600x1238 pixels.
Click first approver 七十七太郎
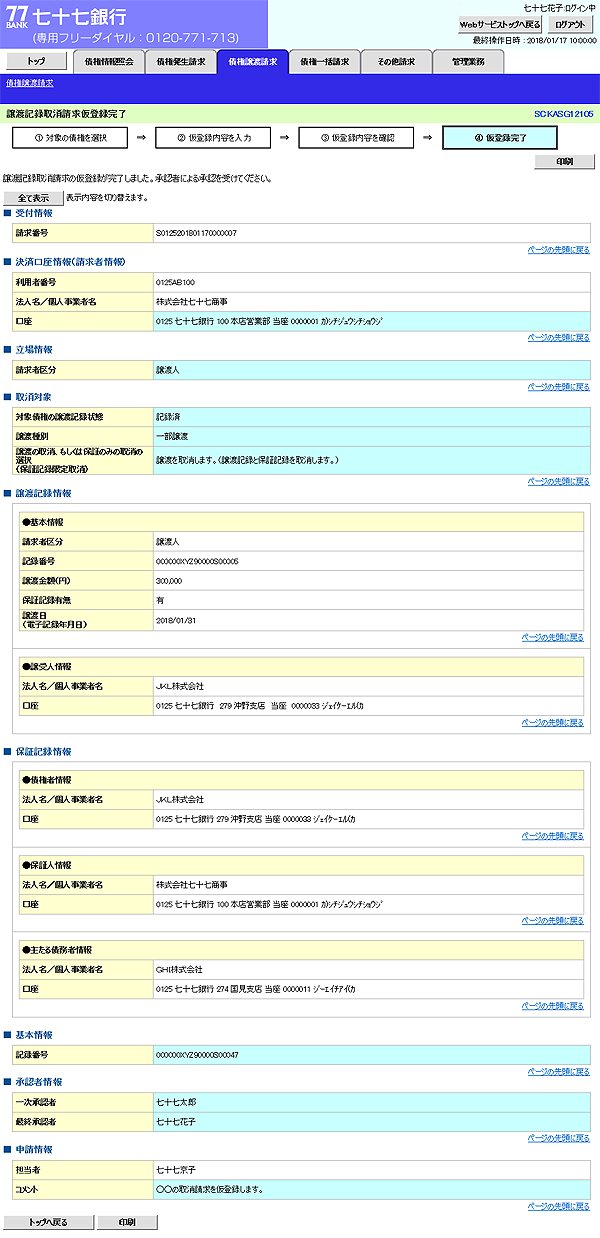pyautogui.click(x=175, y=1101)
